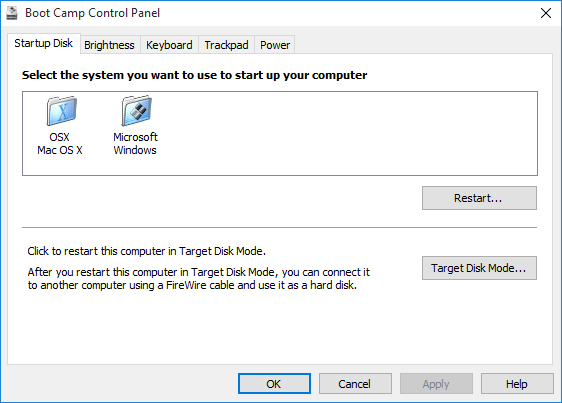Go to the Keyboard tab
Image resolution: width=562 pixels, height=403 pixels.
(169, 45)
